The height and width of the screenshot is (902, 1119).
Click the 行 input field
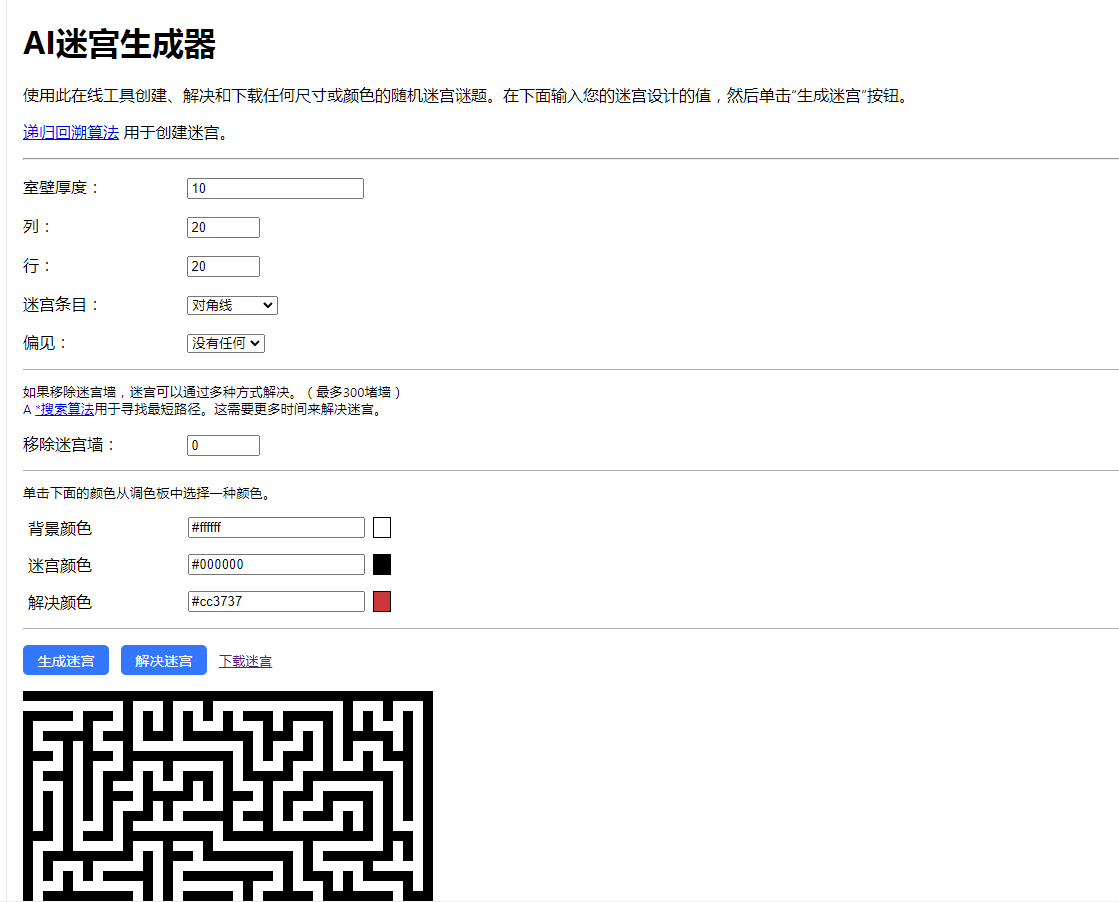tap(222, 266)
